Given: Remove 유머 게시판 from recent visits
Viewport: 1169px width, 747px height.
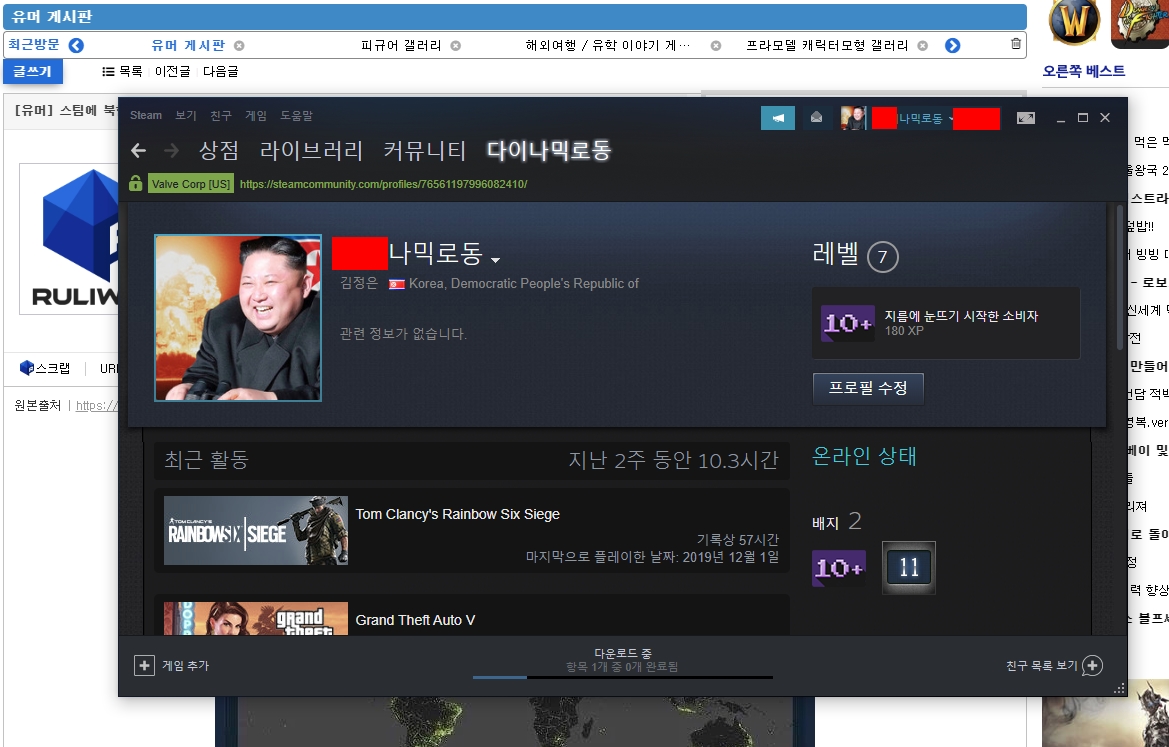Looking at the screenshot, I should [239, 45].
